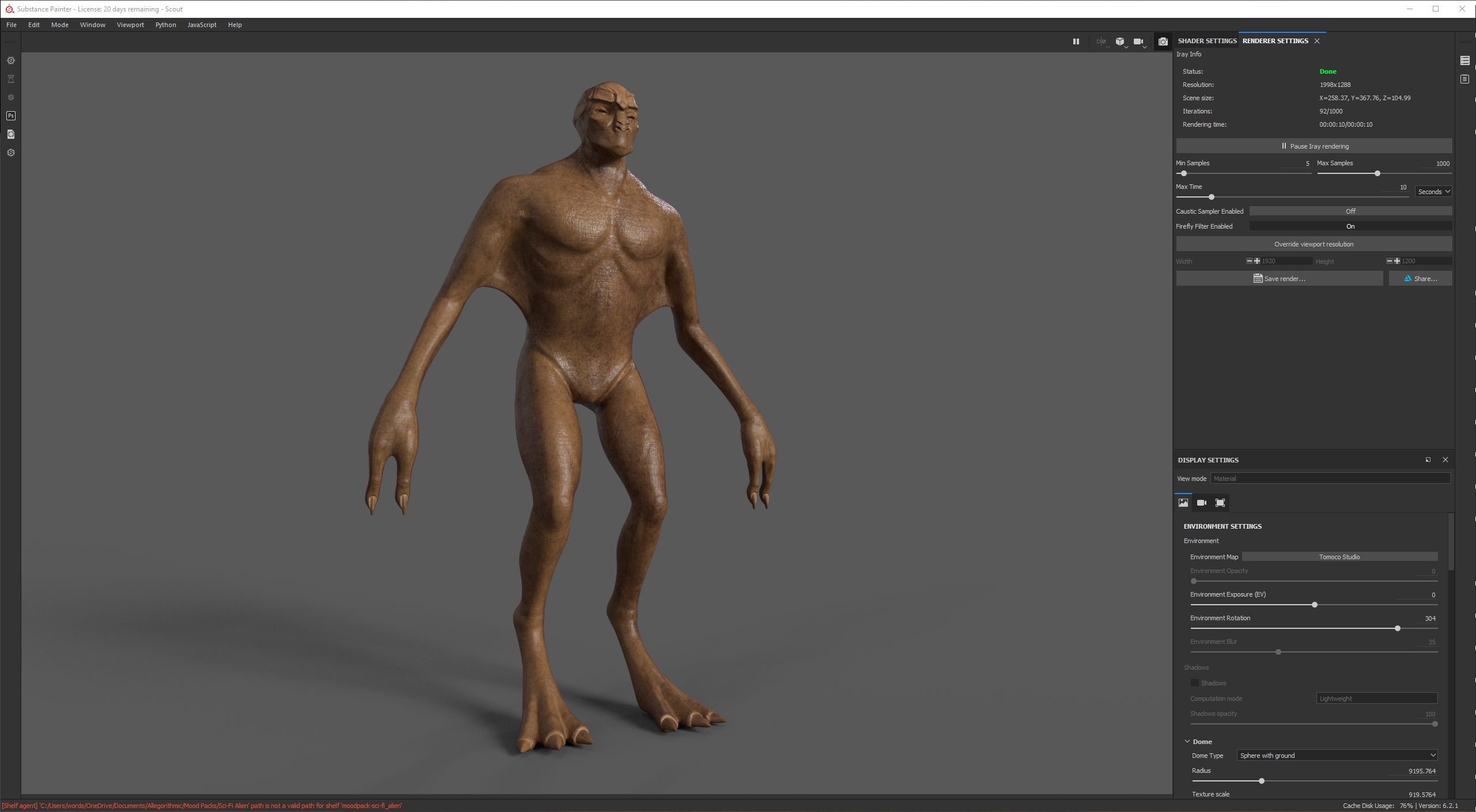The width and height of the screenshot is (1476, 812).
Task: Toggle Firefly Filter Enabled switch
Action: point(1350,226)
